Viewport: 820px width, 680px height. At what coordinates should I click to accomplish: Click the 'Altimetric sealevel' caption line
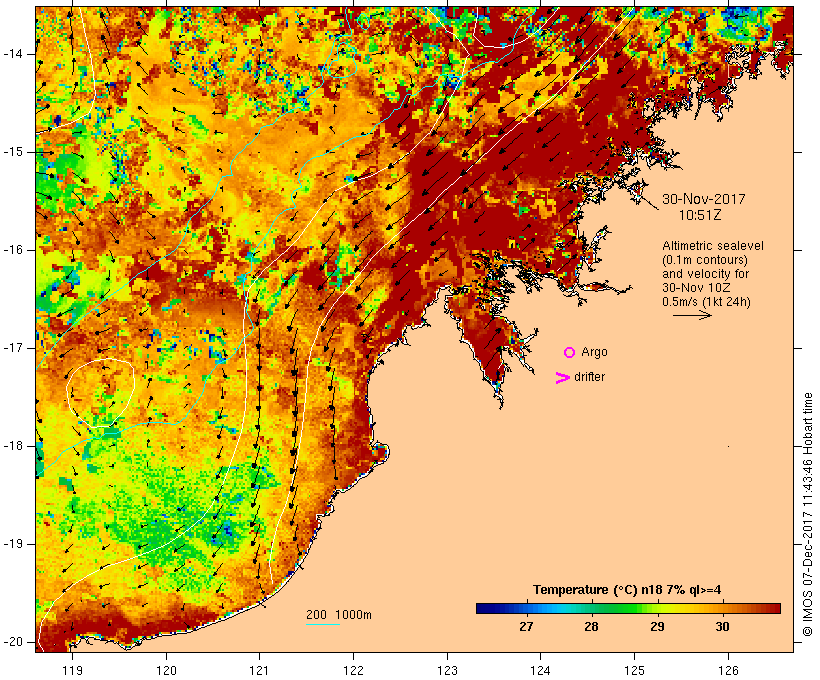click(713, 246)
